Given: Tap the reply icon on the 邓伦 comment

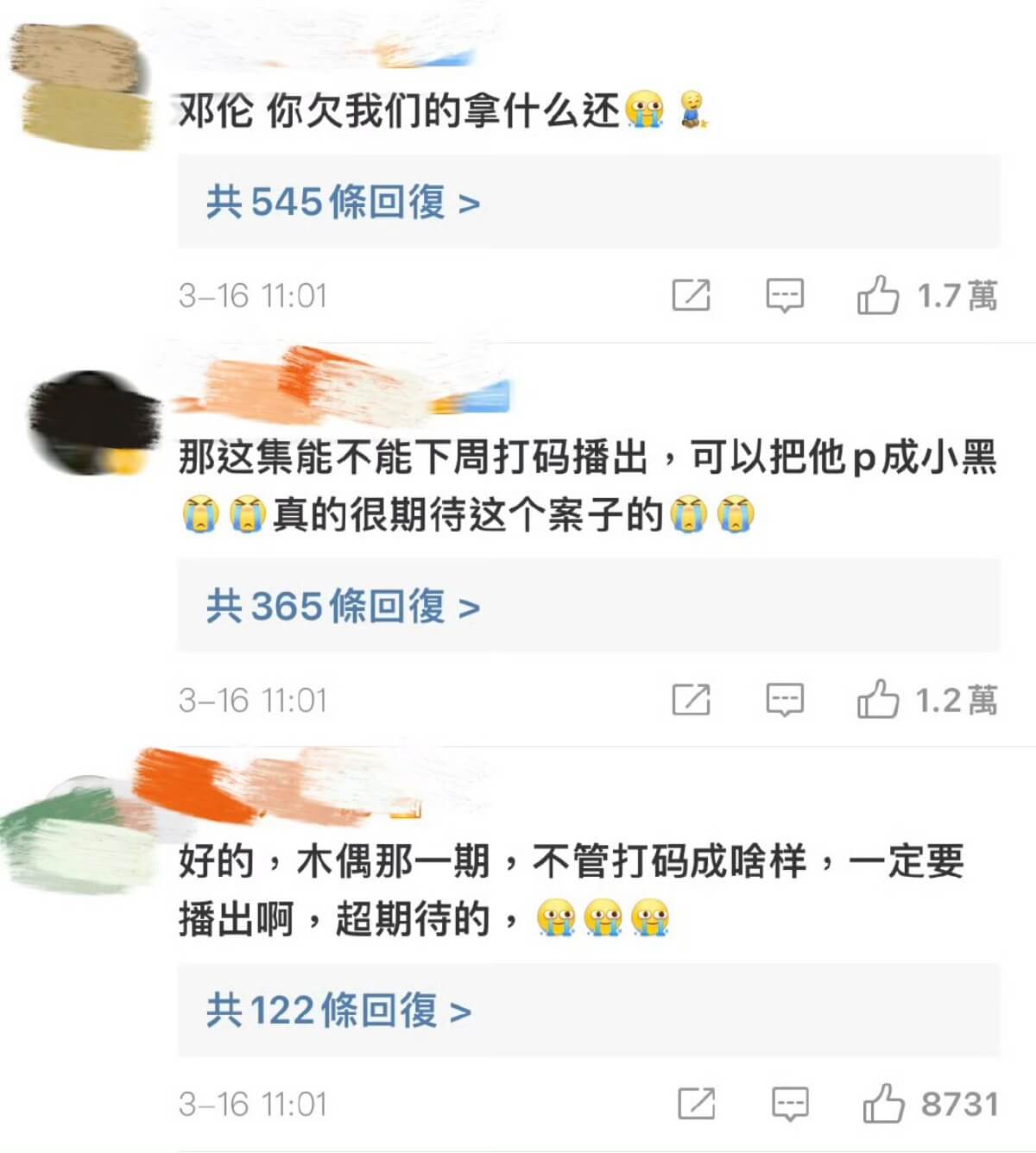Looking at the screenshot, I should [x=785, y=297].
